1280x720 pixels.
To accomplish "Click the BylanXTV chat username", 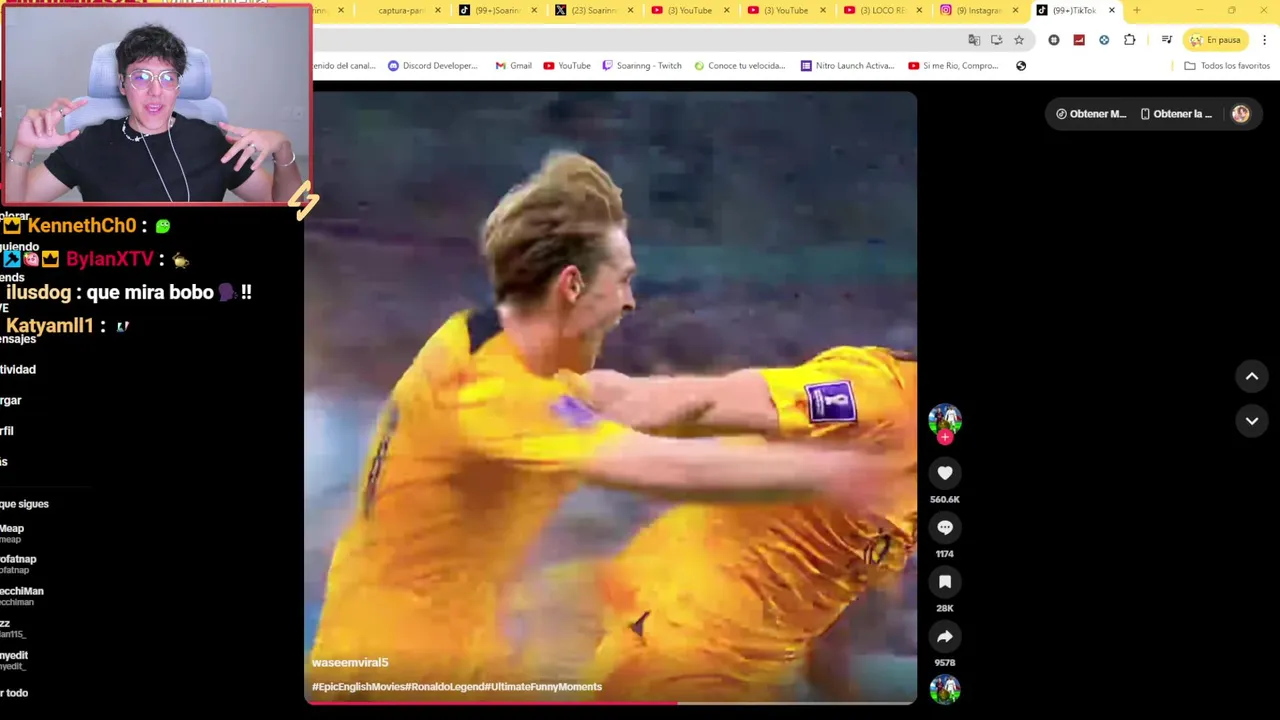I will pos(110,259).
